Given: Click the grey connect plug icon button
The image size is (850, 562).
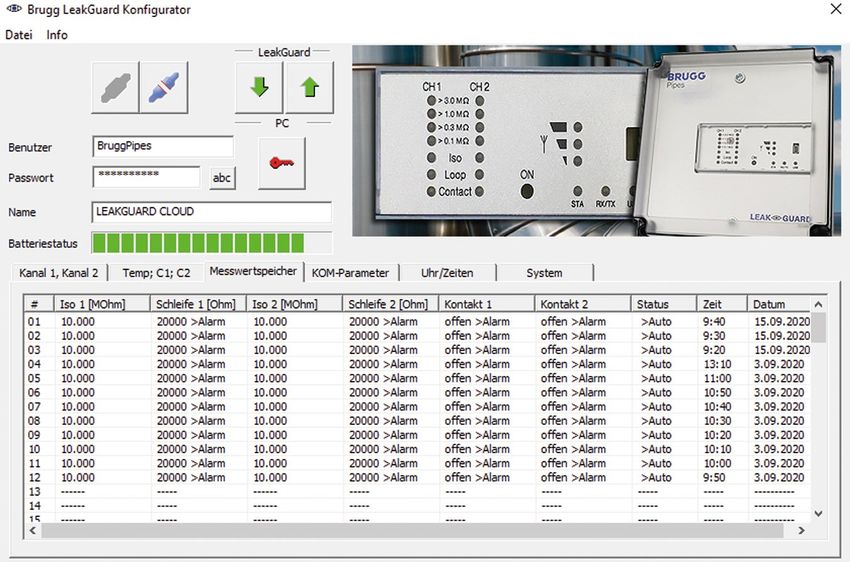Looking at the screenshot, I should 115,87.
